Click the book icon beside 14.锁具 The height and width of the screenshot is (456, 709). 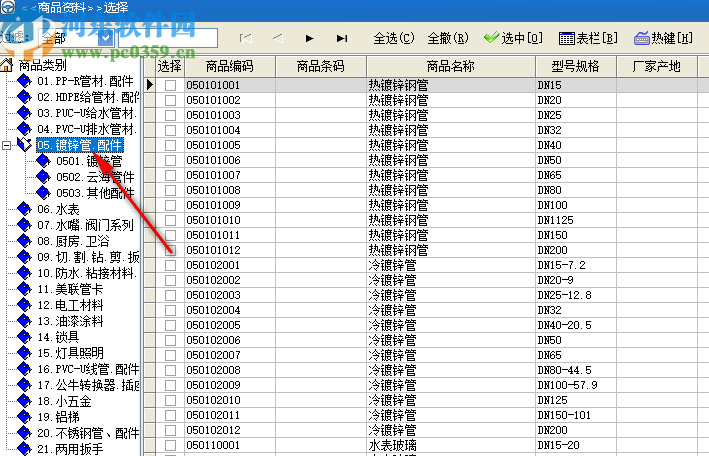point(25,337)
